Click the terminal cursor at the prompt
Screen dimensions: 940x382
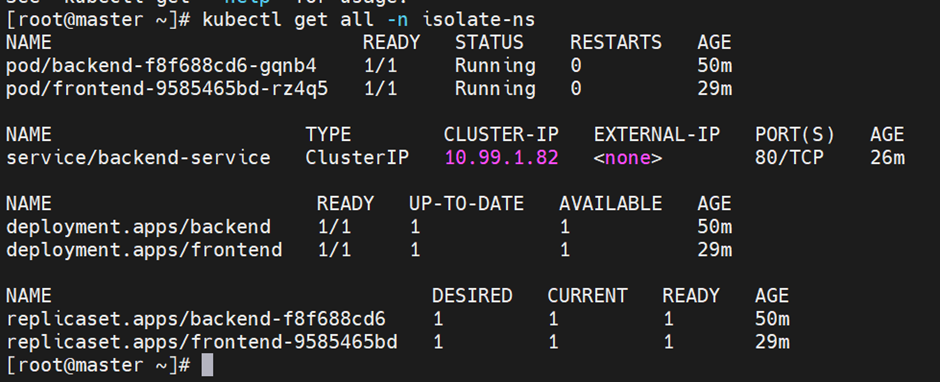pyautogui.click(x=207, y=365)
